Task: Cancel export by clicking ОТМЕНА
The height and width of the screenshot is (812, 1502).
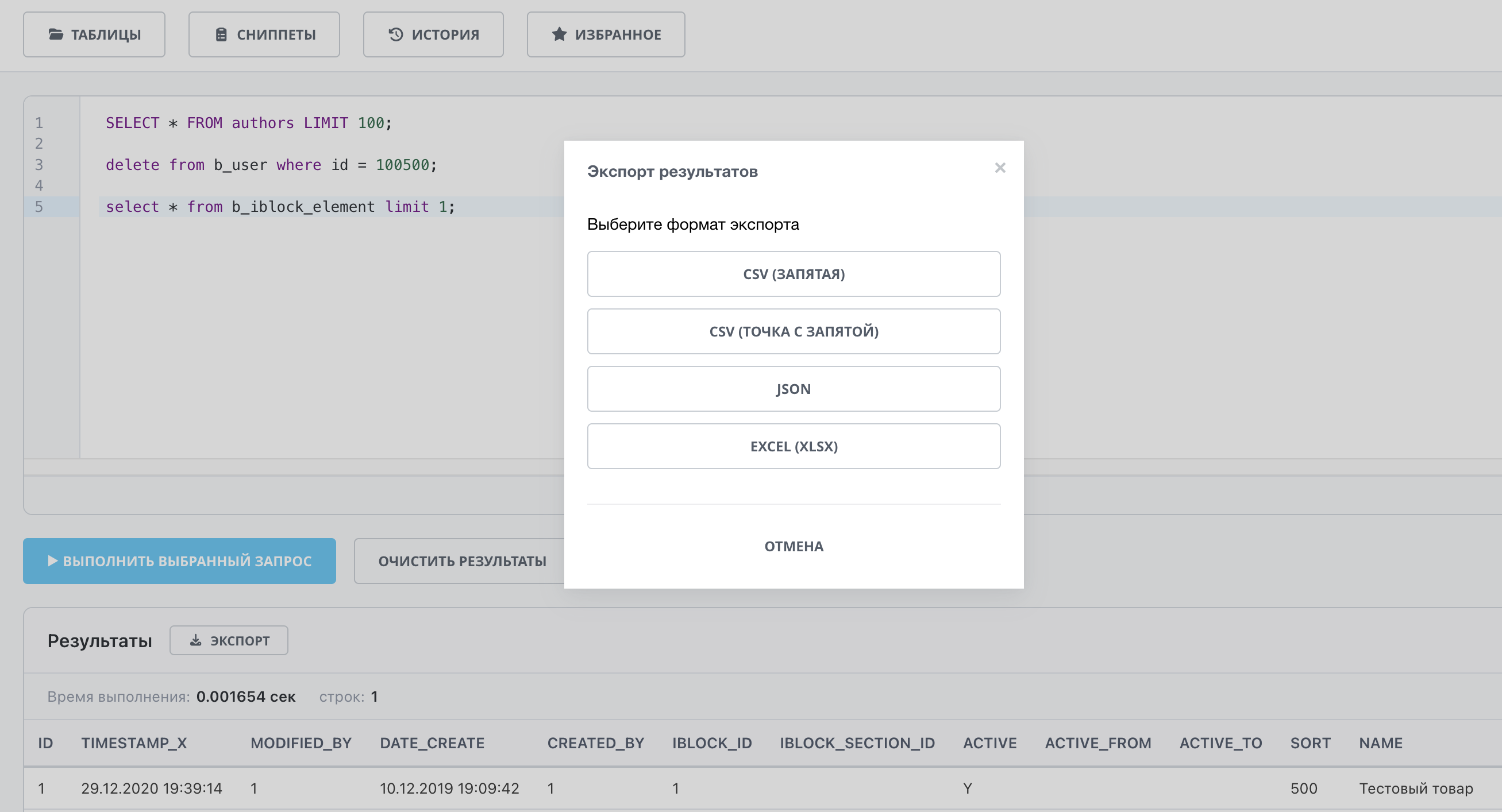Action: (x=793, y=546)
